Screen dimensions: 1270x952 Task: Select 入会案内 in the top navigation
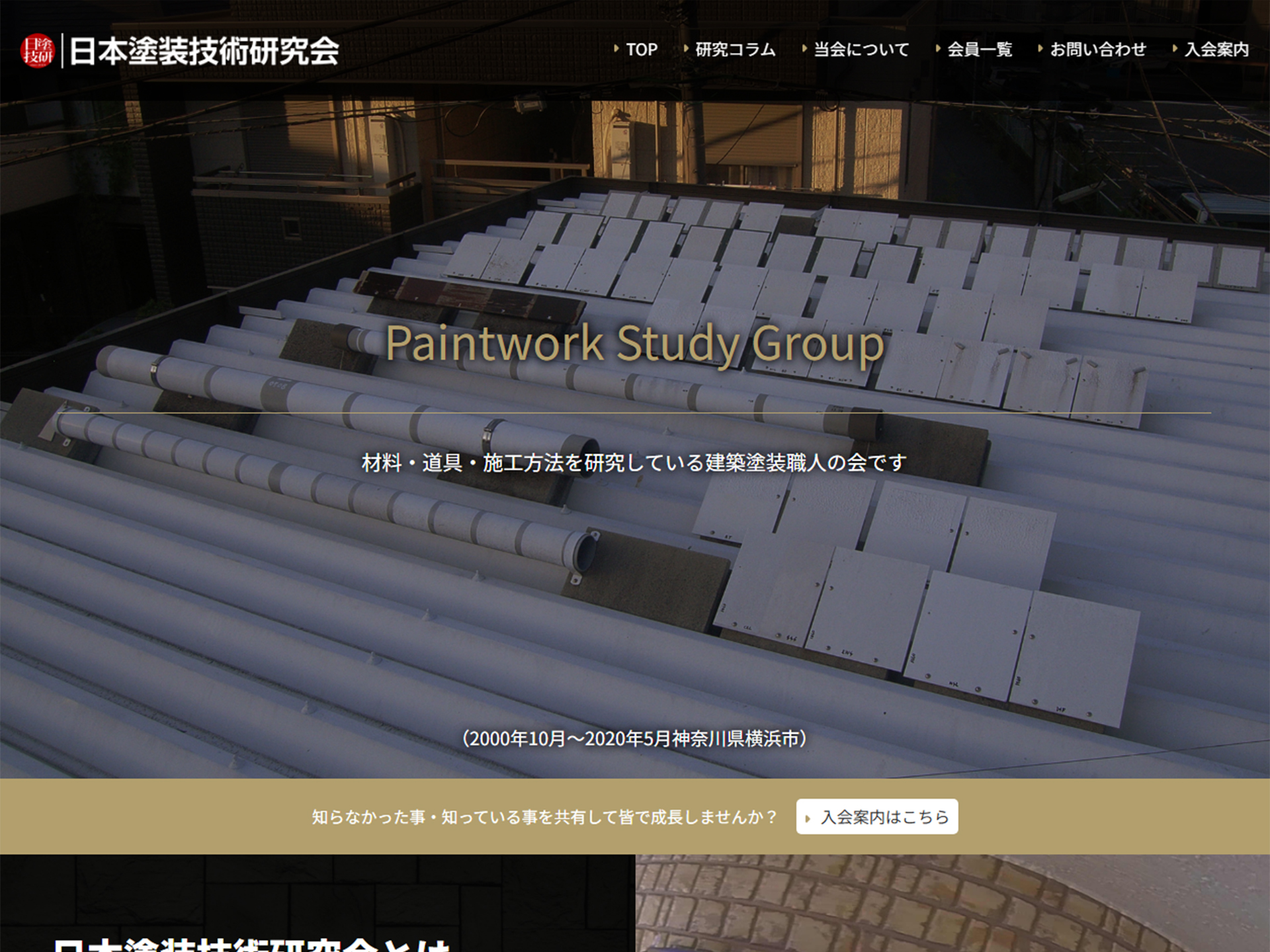click(x=1216, y=50)
